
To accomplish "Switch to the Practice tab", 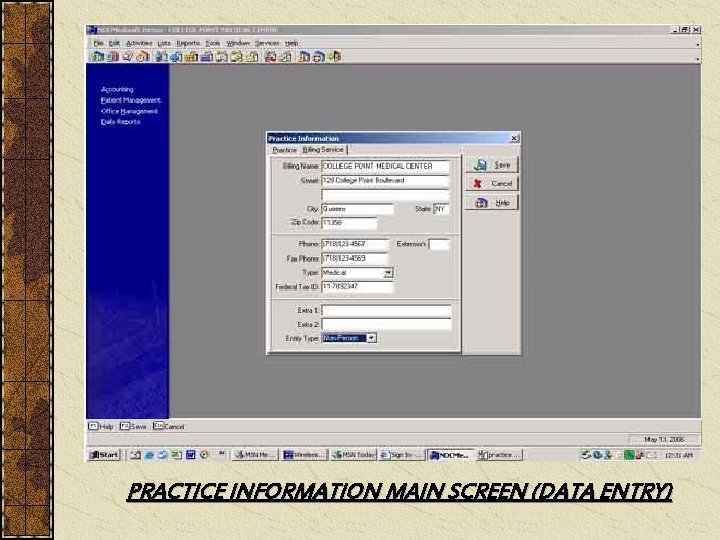I will point(284,150).
